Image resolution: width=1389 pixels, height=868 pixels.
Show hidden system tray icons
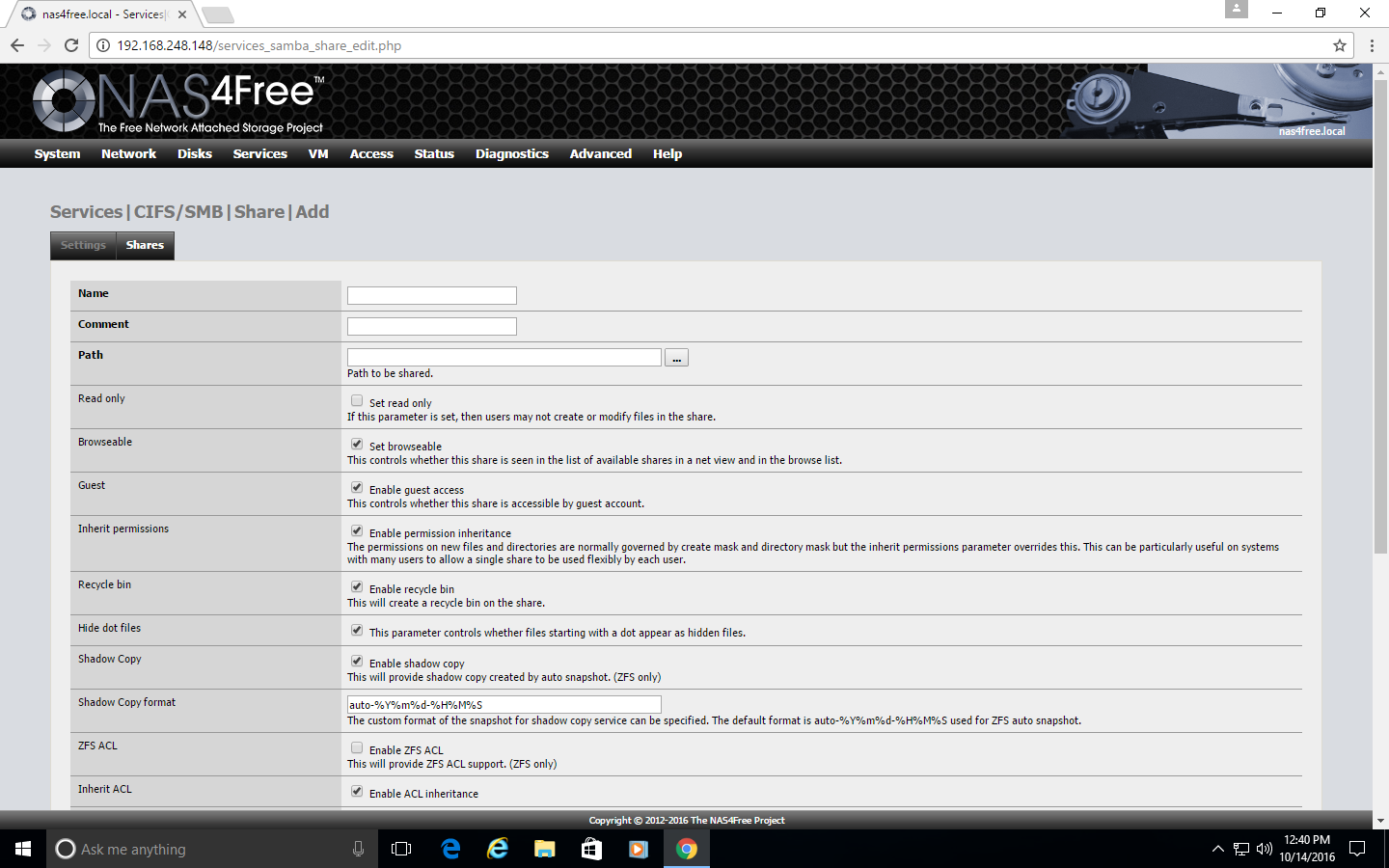tap(1217, 849)
